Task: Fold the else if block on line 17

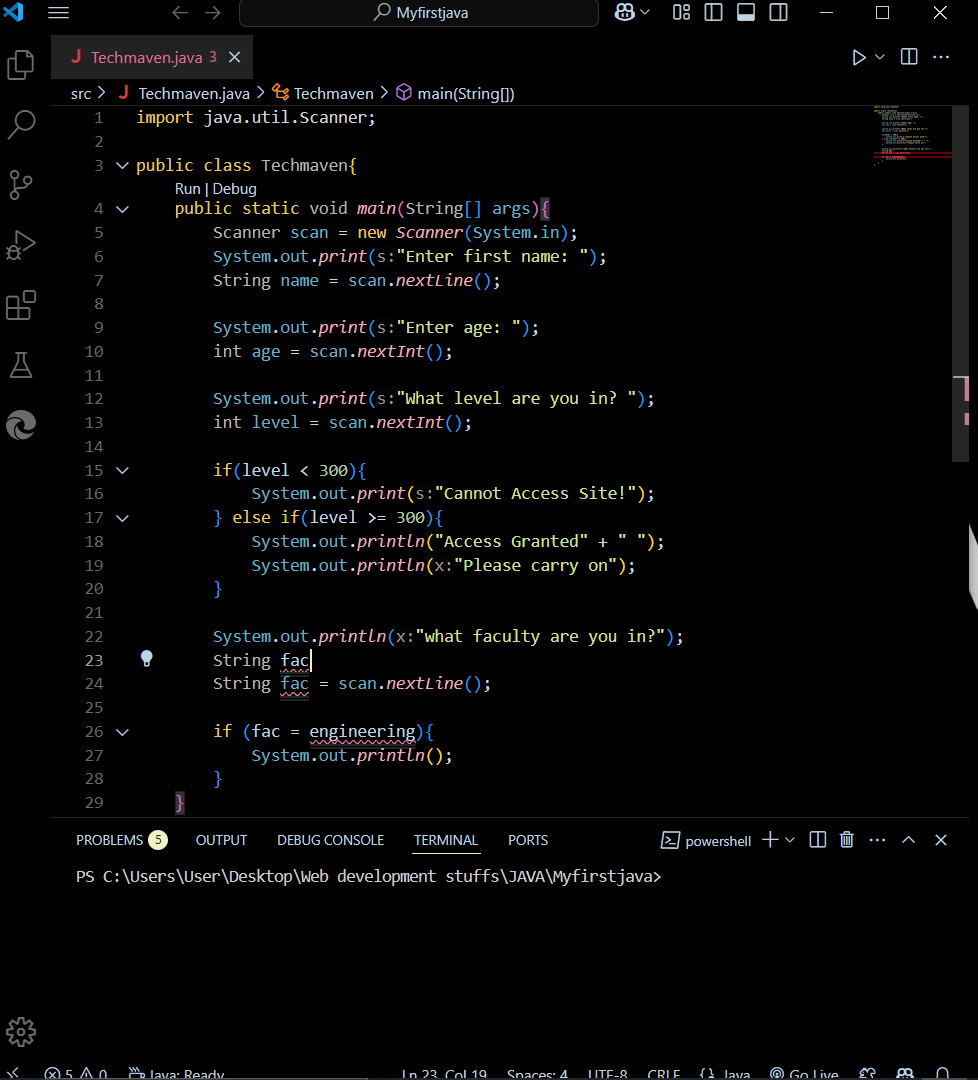Action: (x=122, y=517)
